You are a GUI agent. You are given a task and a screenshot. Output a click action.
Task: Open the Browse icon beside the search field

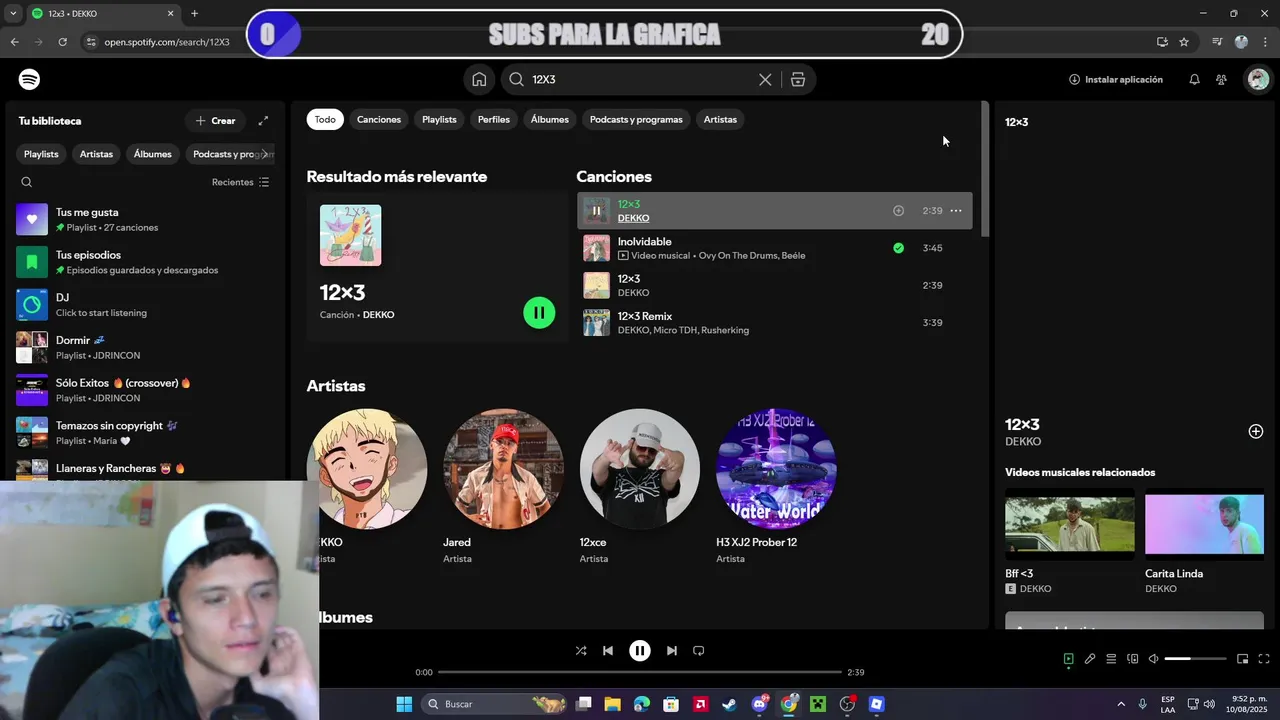point(798,79)
